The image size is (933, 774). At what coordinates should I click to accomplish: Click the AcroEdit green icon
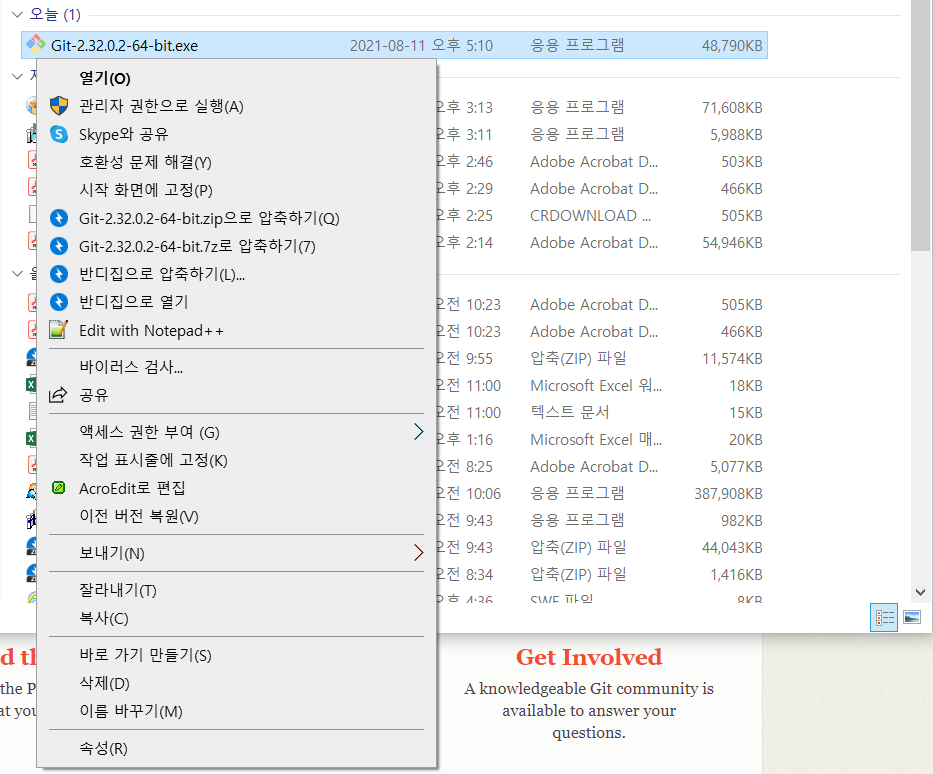tap(58, 488)
